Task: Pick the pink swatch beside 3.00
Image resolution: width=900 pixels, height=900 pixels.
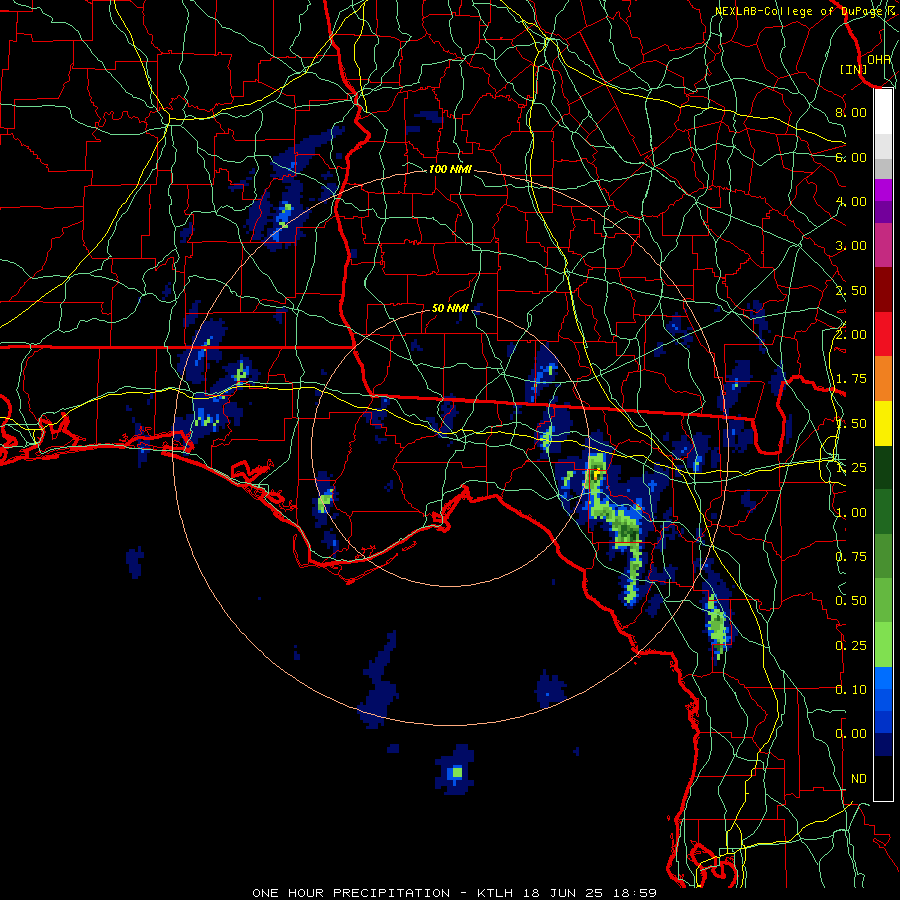Action: pyautogui.click(x=883, y=245)
